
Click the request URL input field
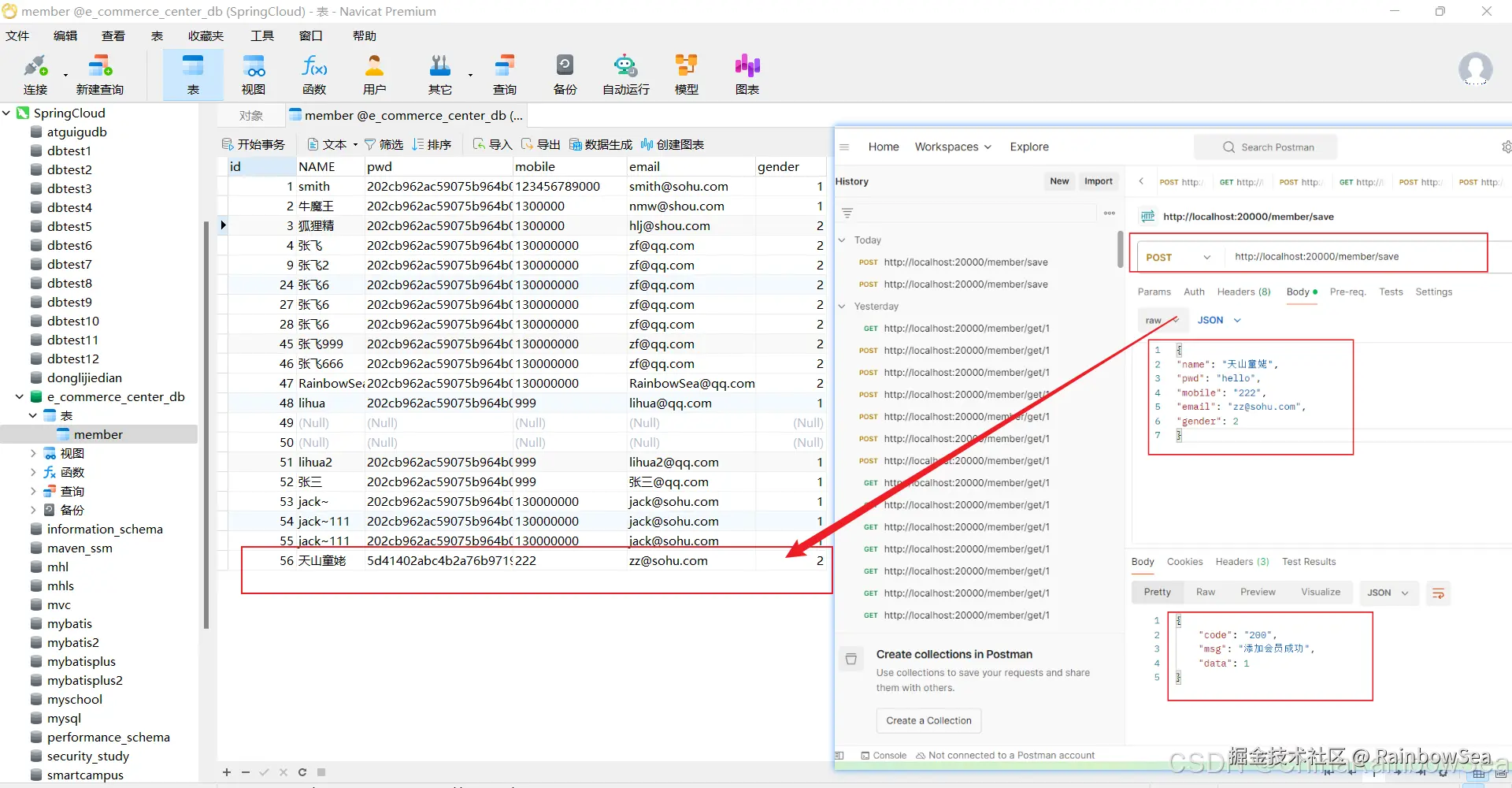click(x=1355, y=257)
